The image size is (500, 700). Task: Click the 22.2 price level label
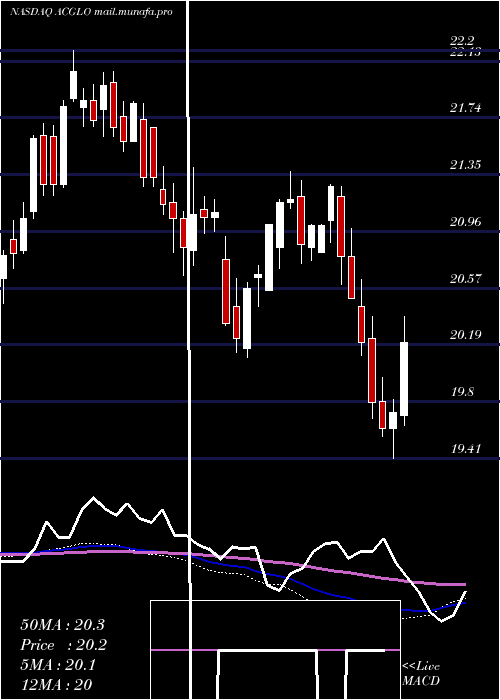462,42
